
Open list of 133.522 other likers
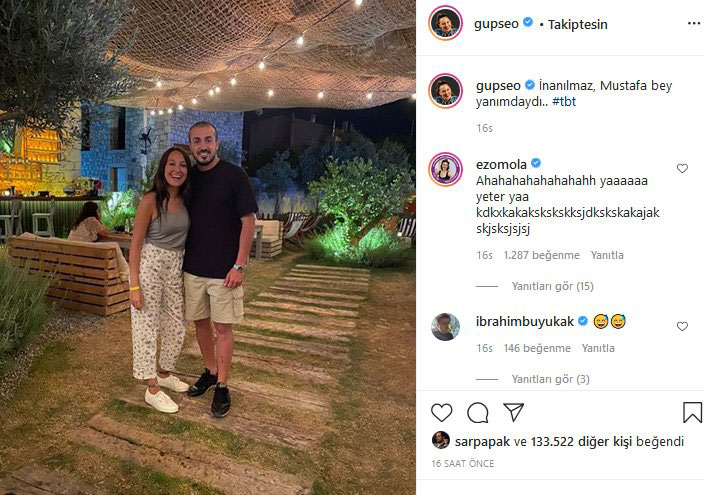597,441
